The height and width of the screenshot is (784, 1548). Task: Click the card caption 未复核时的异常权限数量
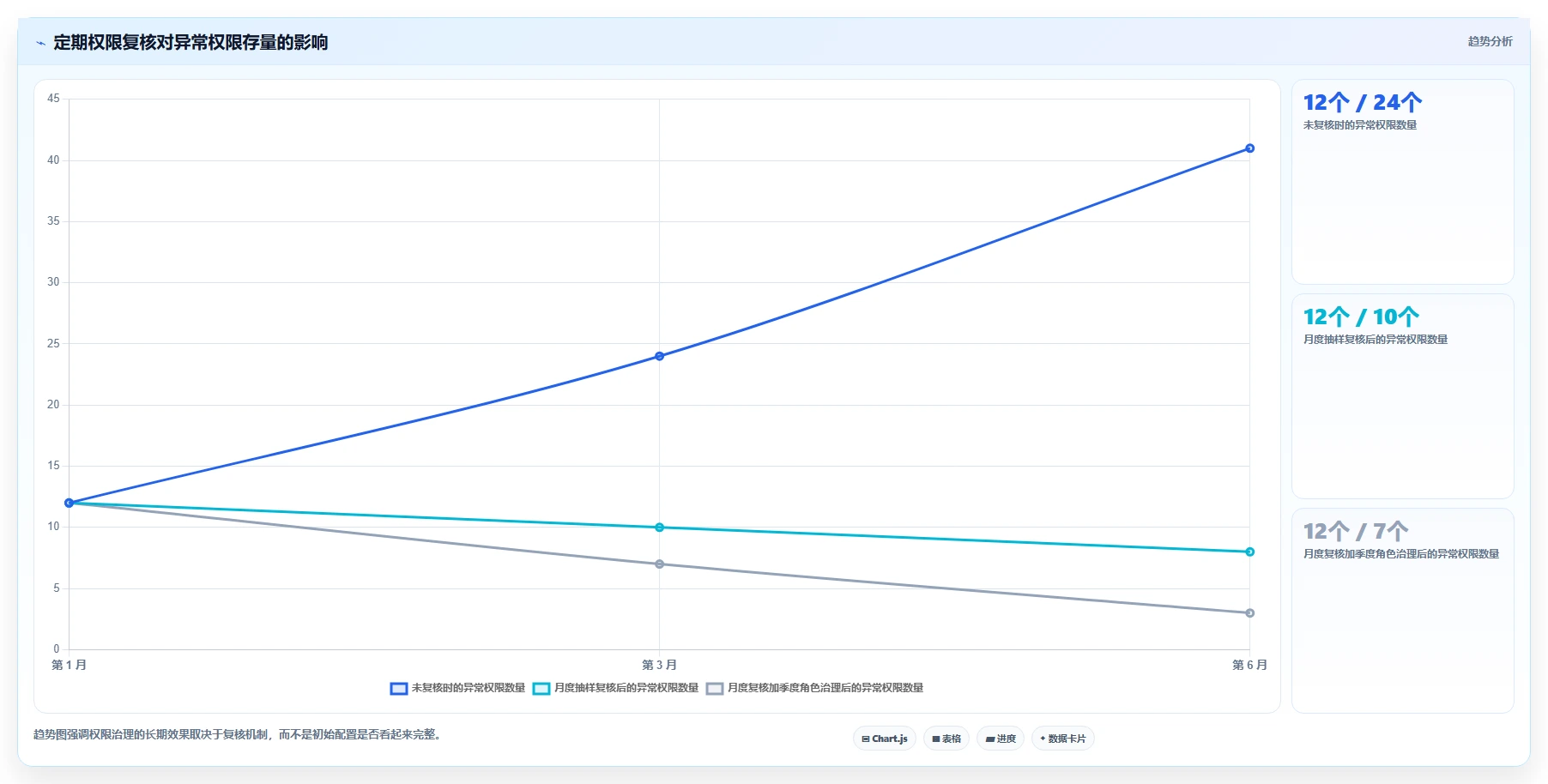1360,125
